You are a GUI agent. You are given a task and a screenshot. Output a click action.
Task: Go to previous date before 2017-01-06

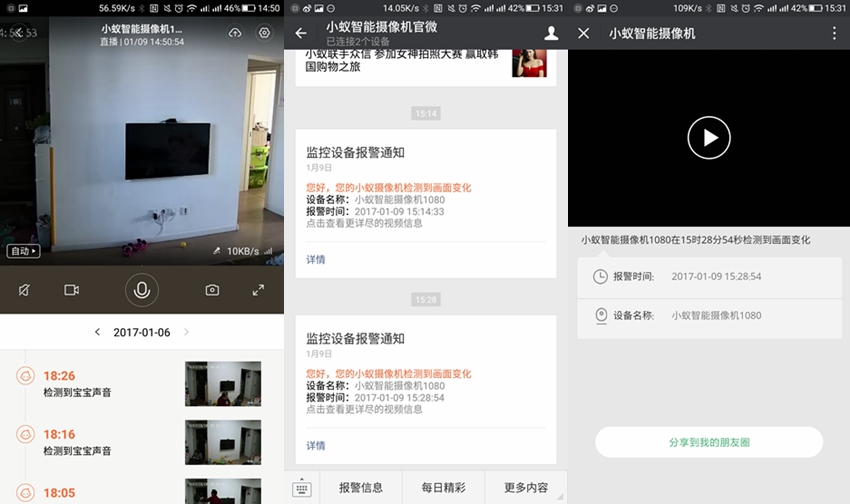(97, 332)
